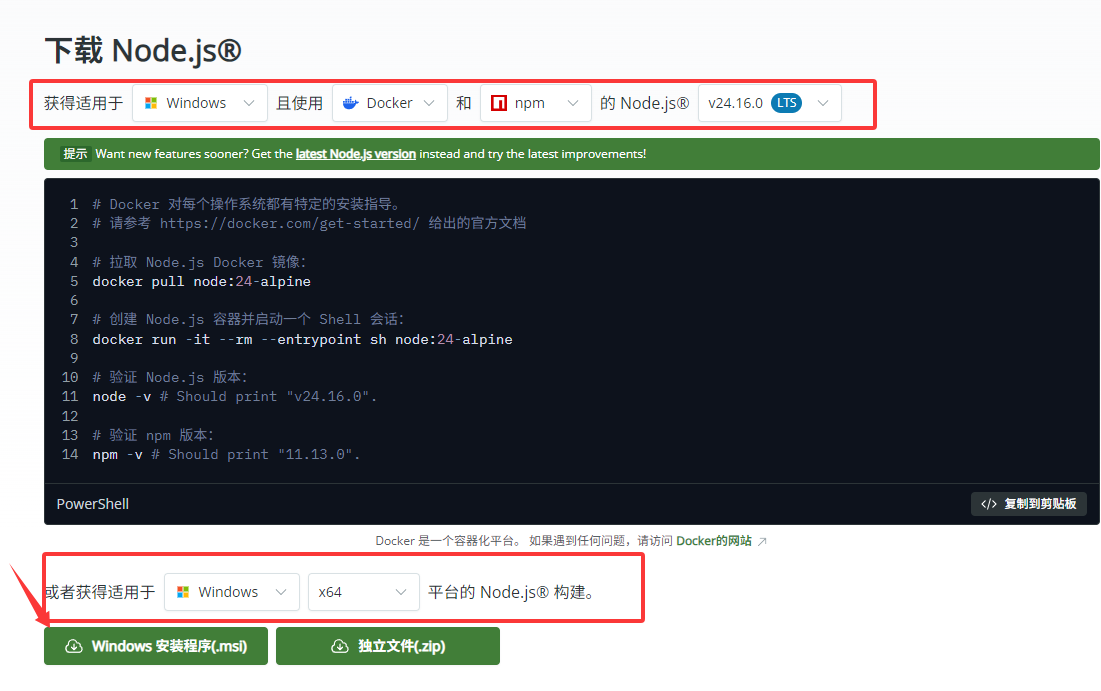Image resolution: width=1101 pixels, height=691 pixels.
Task: Open the v24.16.0 LTS version dropdown
Action: pyautogui.click(x=770, y=103)
